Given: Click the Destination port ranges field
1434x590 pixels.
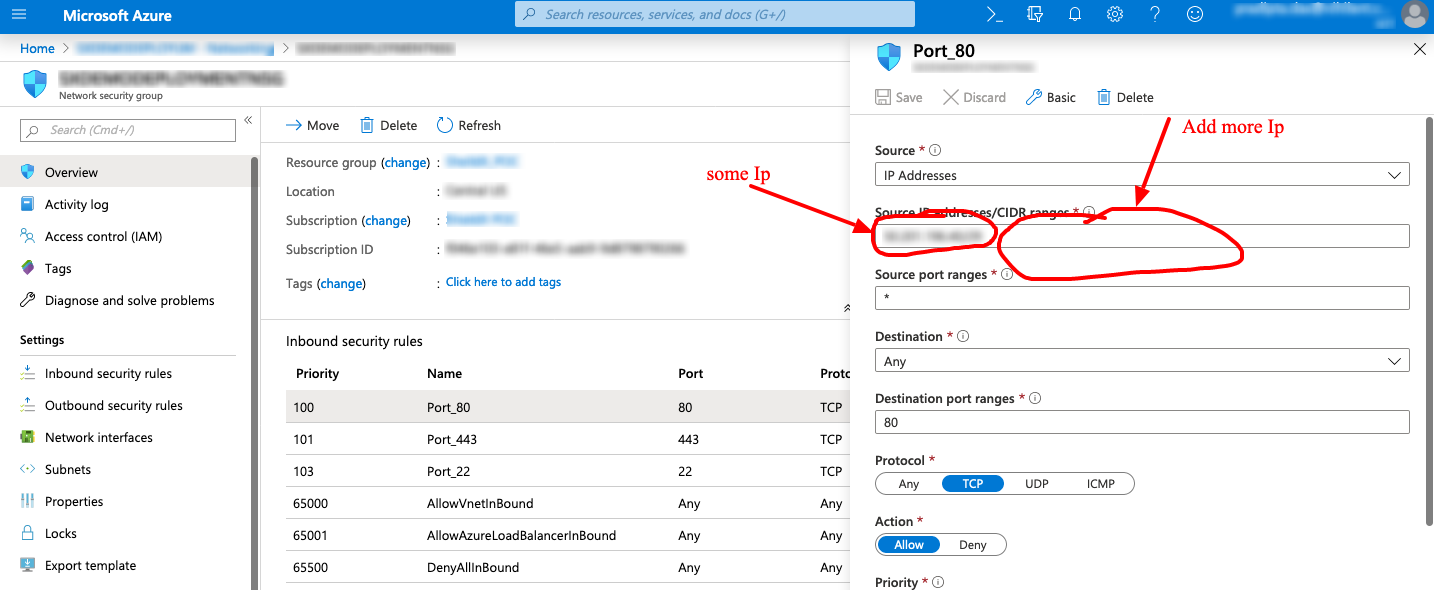Looking at the screenshot, I should (1142, 422).
